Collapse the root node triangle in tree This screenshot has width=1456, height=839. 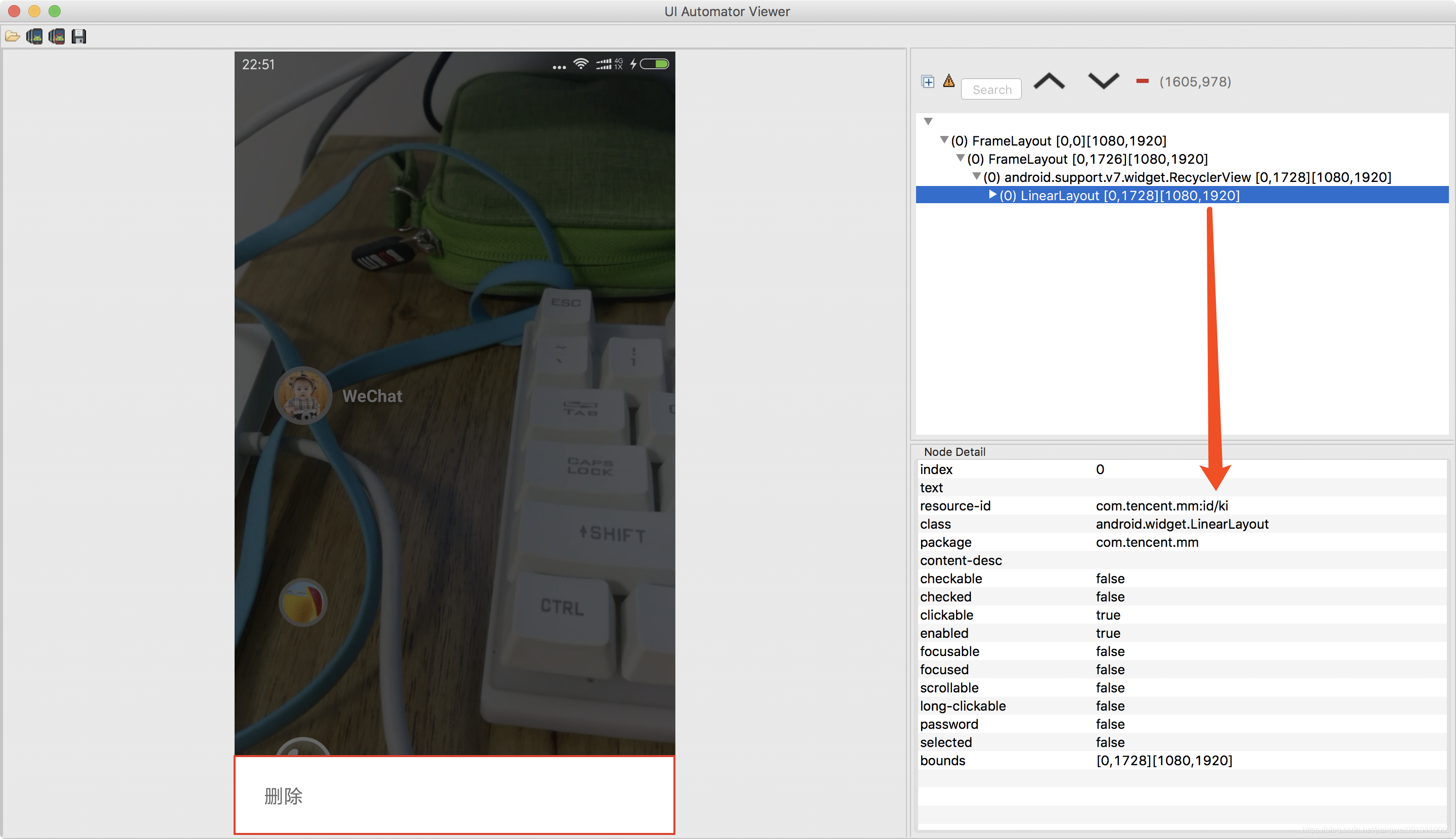(x=928, y=121)
